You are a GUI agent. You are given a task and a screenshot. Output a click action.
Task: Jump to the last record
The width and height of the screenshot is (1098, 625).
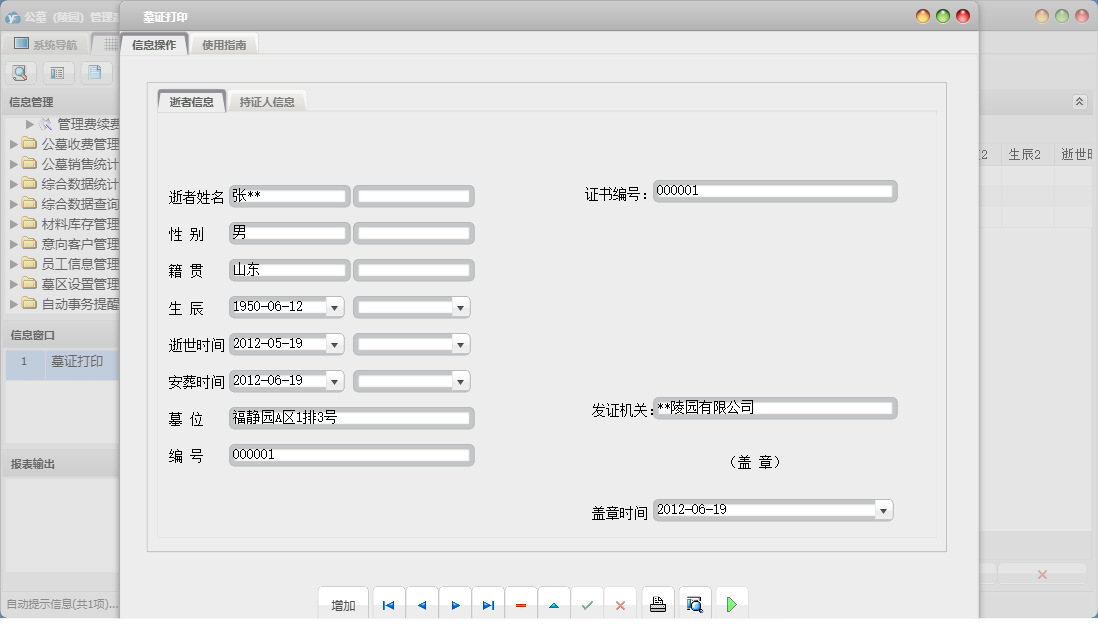coord(488,605)
